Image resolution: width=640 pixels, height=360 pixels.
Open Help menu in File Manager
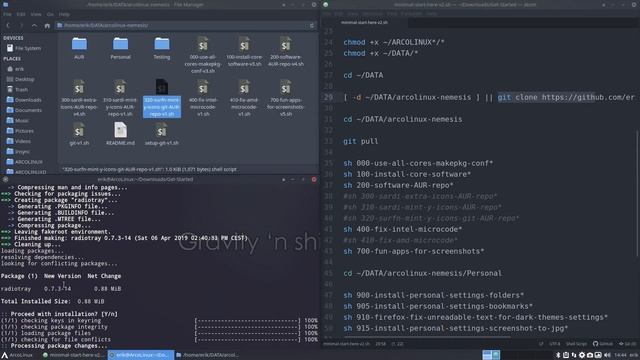(64, 14)
